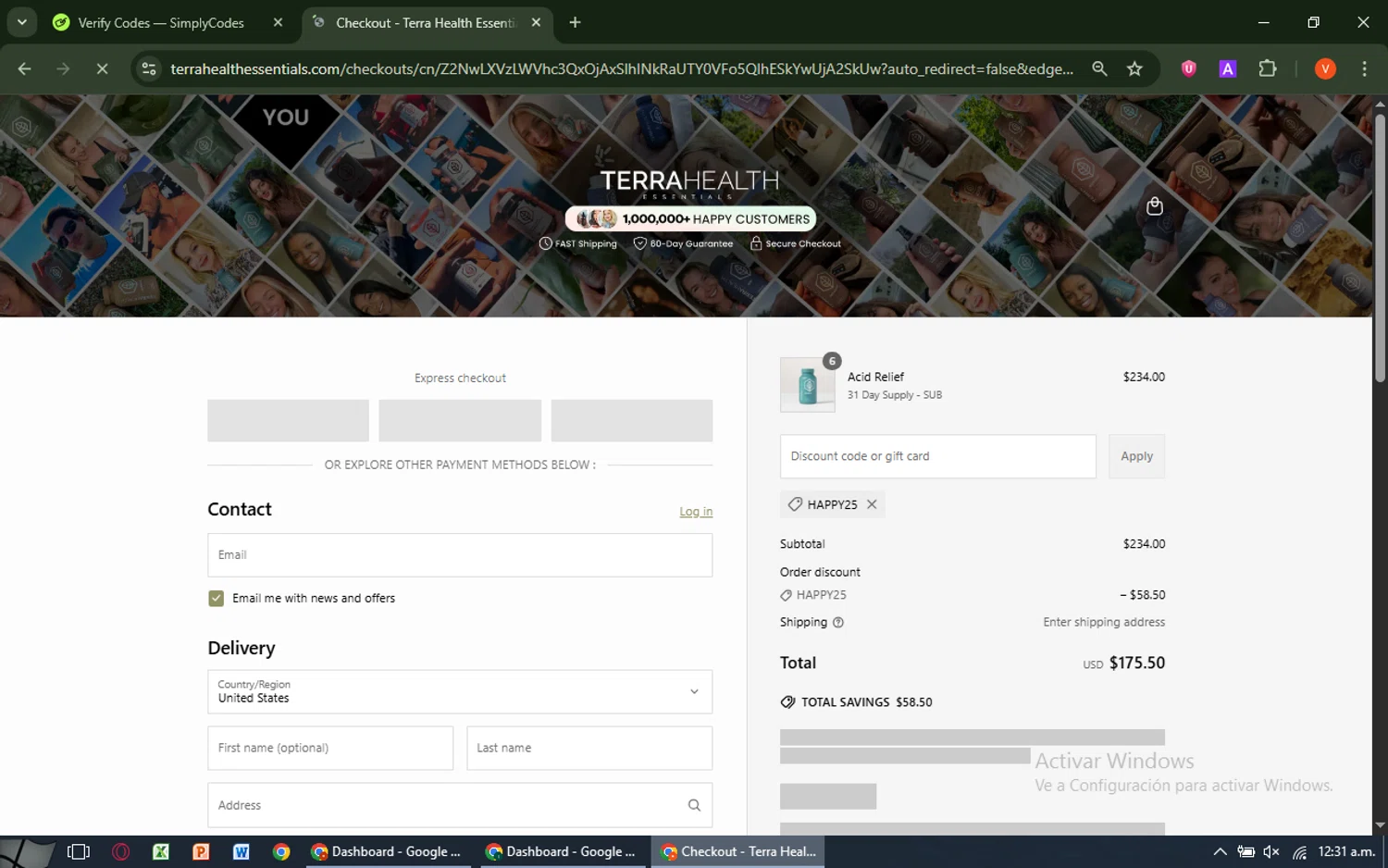Close the Checkout Terra Health tab
The height and width of the screenshot is (868, 1388).
[x=536, y=22]
